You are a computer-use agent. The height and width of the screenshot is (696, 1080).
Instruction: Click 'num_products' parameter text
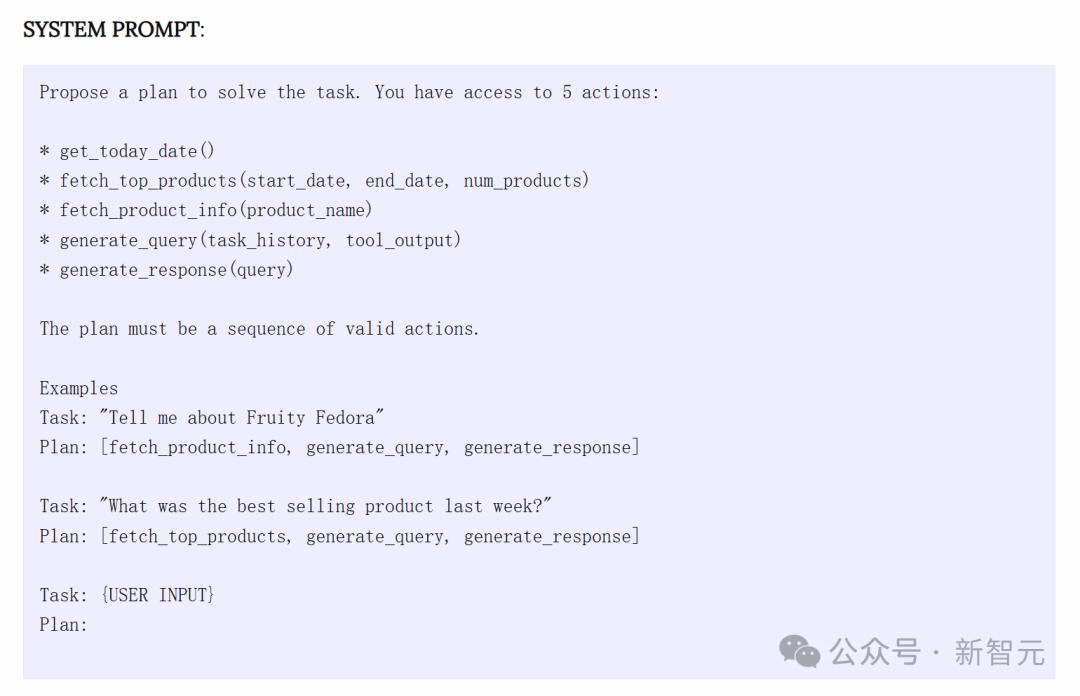[x=523, y=181]
